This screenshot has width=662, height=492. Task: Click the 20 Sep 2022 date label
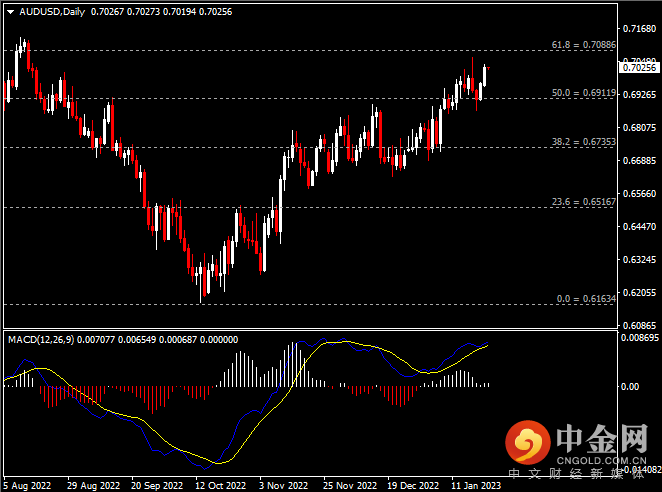[x=157, y=486]
